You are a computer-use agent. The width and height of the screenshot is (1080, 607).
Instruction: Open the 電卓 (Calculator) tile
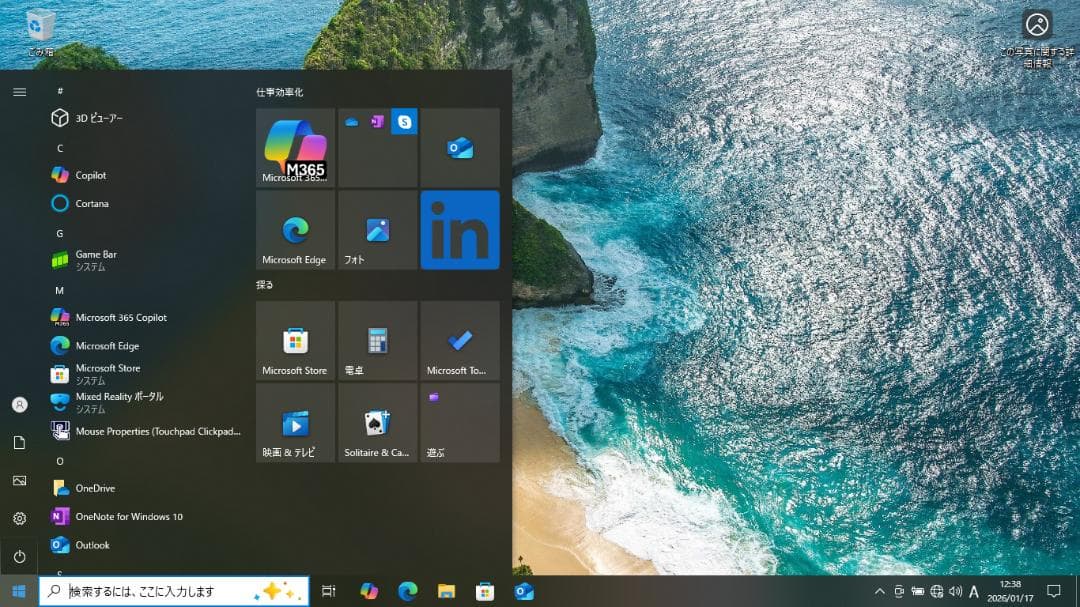tap(377, 341)
